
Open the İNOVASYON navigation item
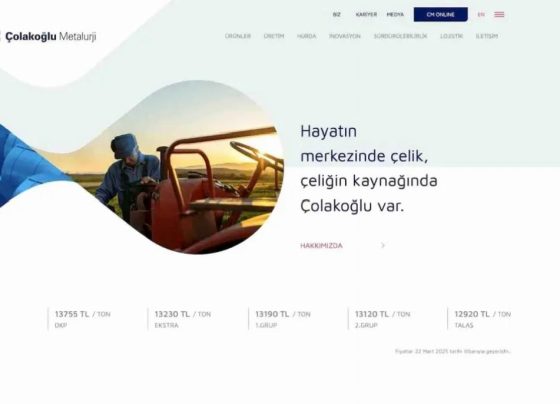(x=345, y=36)
